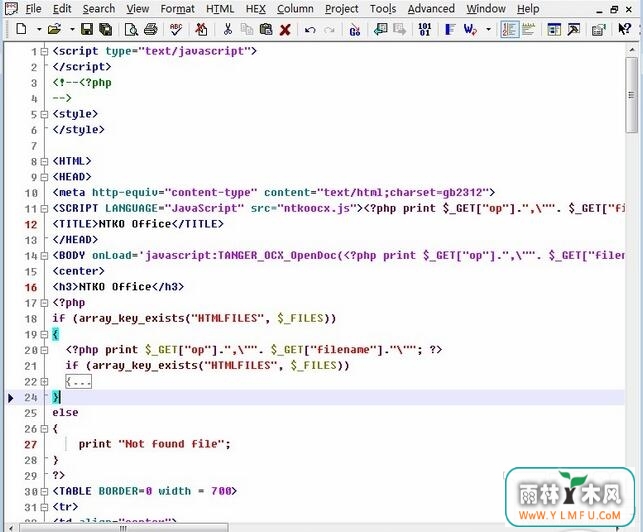Click the small window panel icon near the ruler
The image size is (643, 532).
click(554, 29)
